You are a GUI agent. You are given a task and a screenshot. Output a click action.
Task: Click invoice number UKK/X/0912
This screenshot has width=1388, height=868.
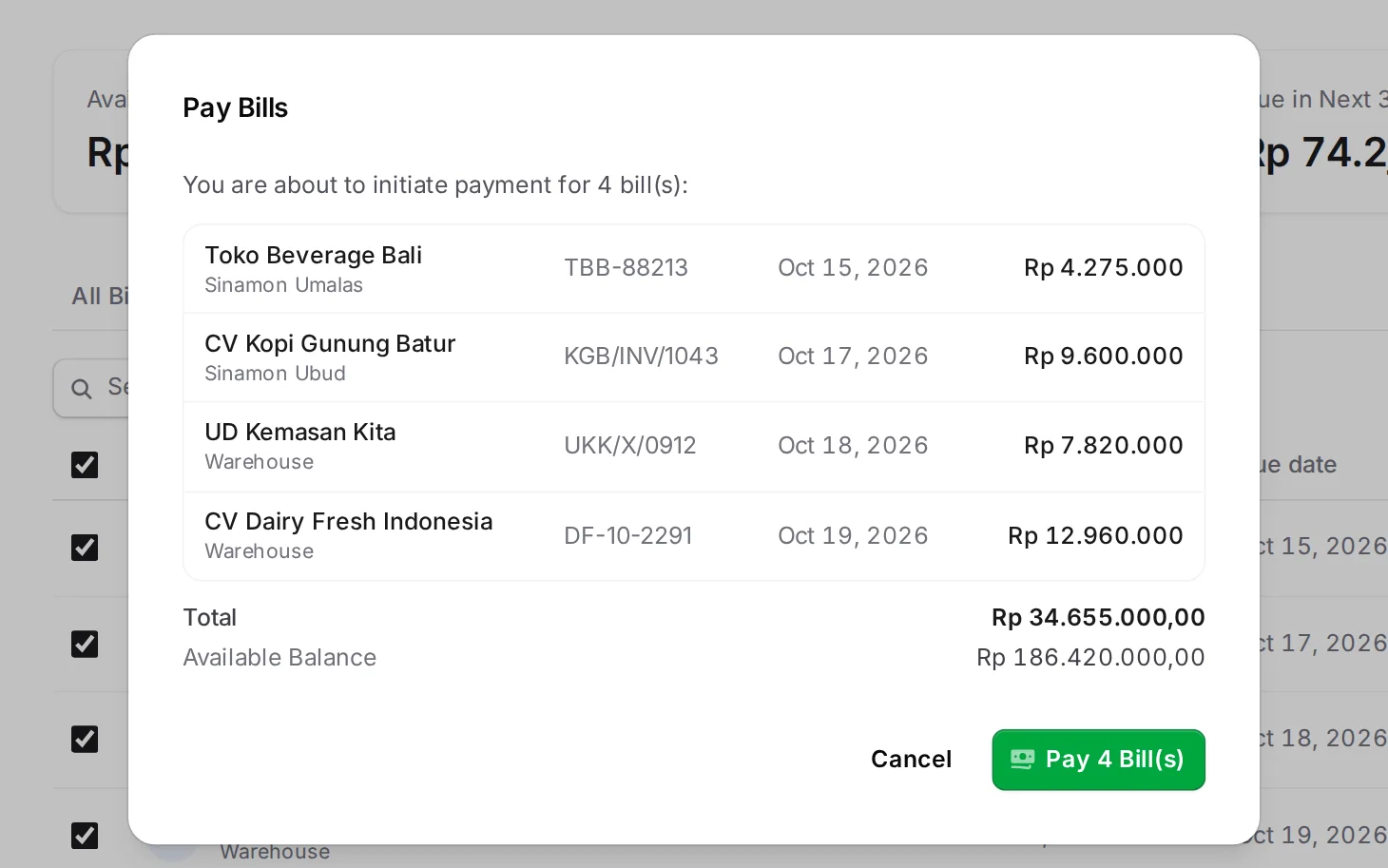(629, 445)
